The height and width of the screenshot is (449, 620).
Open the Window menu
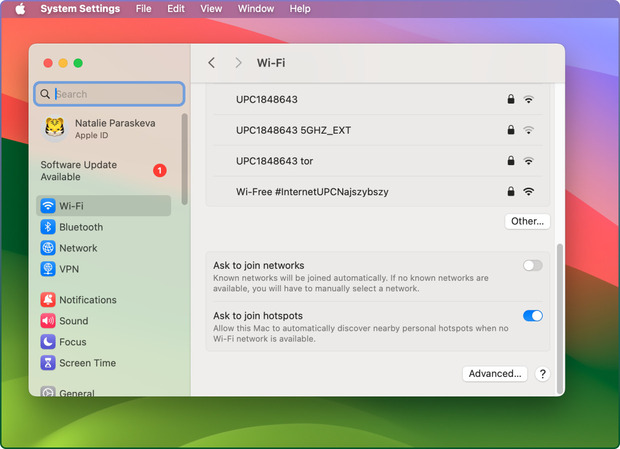pyautogui.click(x=256, y=9)
